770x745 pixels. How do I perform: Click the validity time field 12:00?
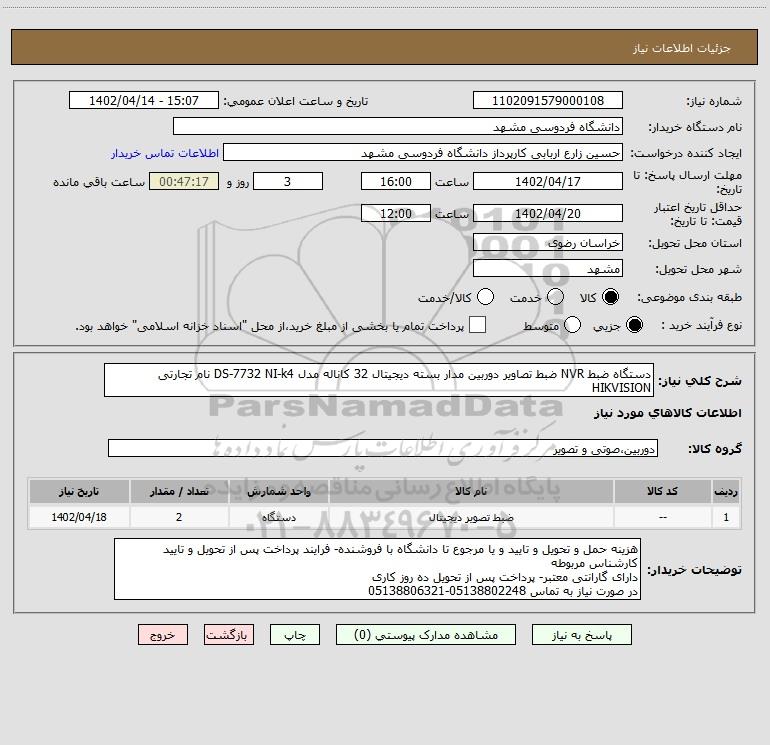(396, 214)
